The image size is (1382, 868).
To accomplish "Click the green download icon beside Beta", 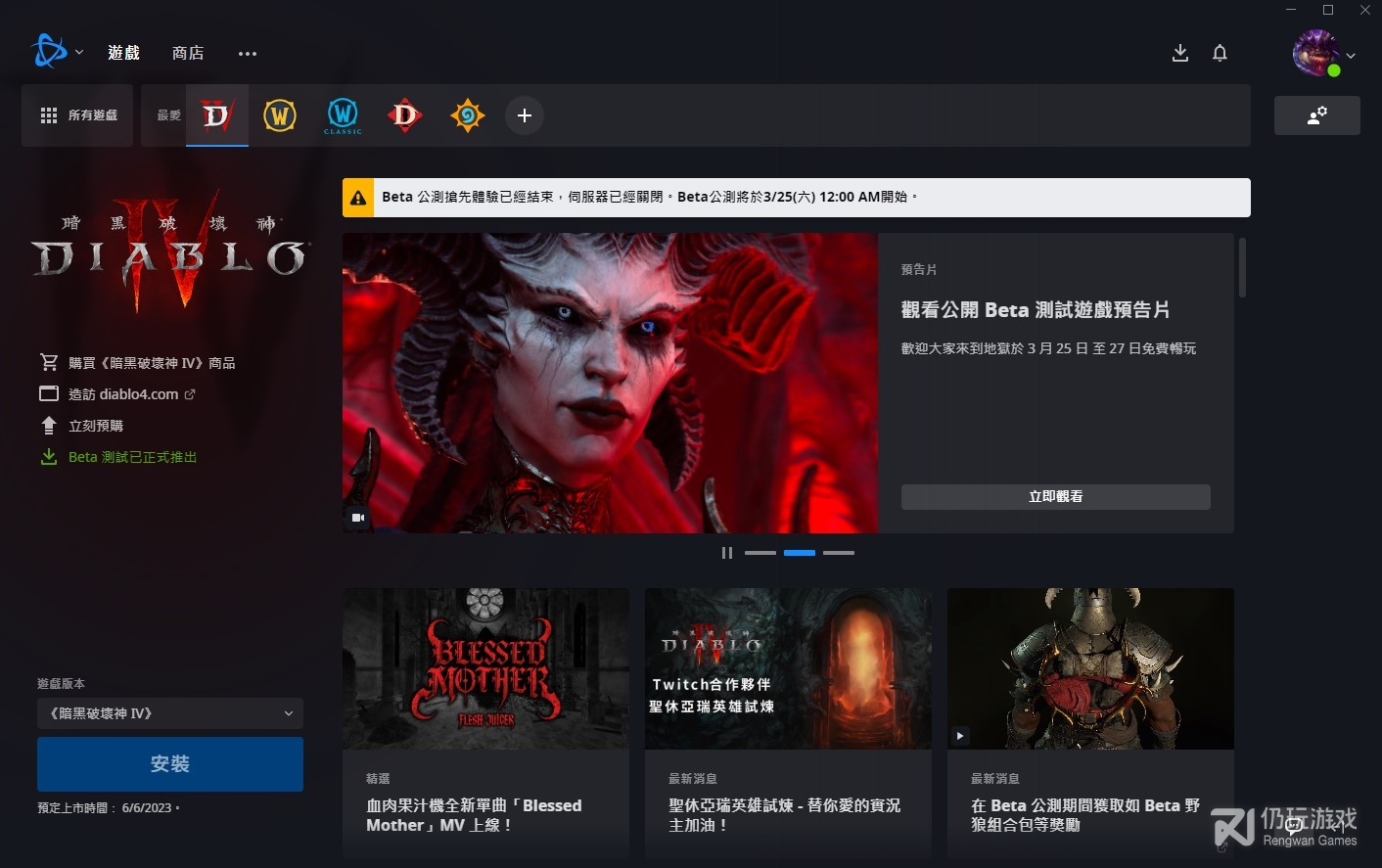I will pos(49,457).
